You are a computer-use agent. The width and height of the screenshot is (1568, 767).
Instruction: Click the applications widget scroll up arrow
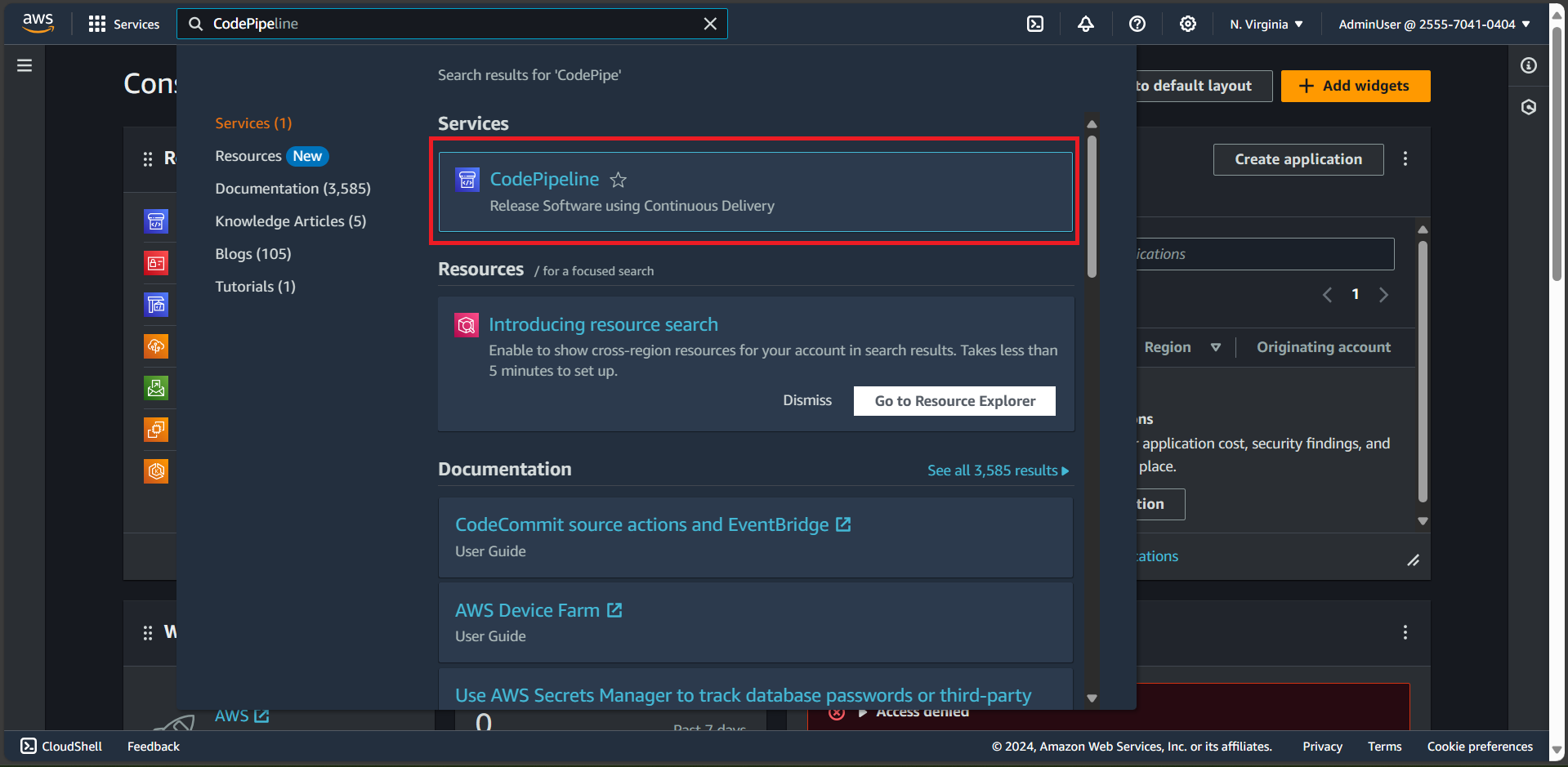1423,230
